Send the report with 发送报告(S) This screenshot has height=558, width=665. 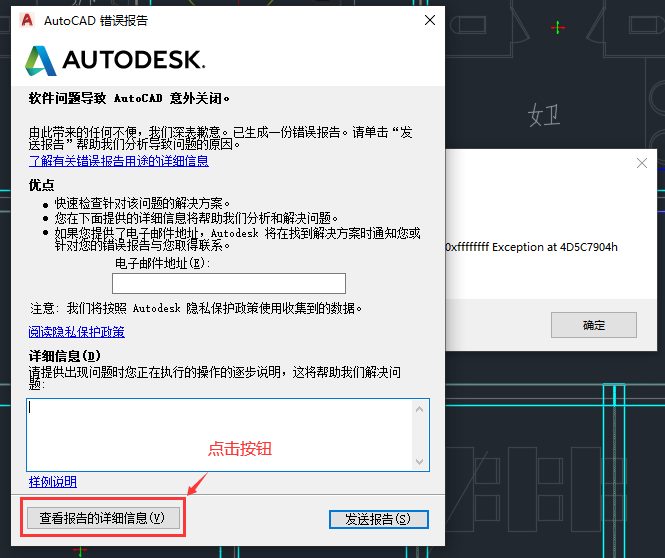point(378,519)
